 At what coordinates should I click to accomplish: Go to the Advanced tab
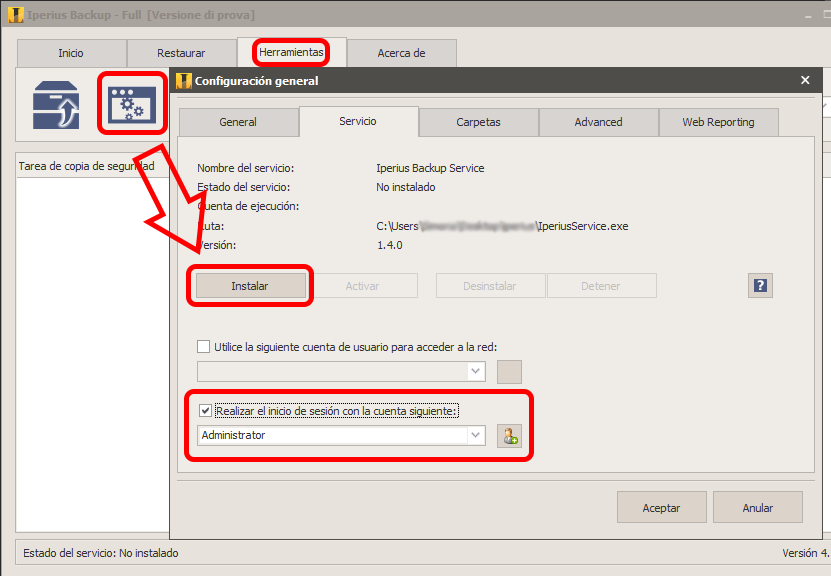(598, 122)
